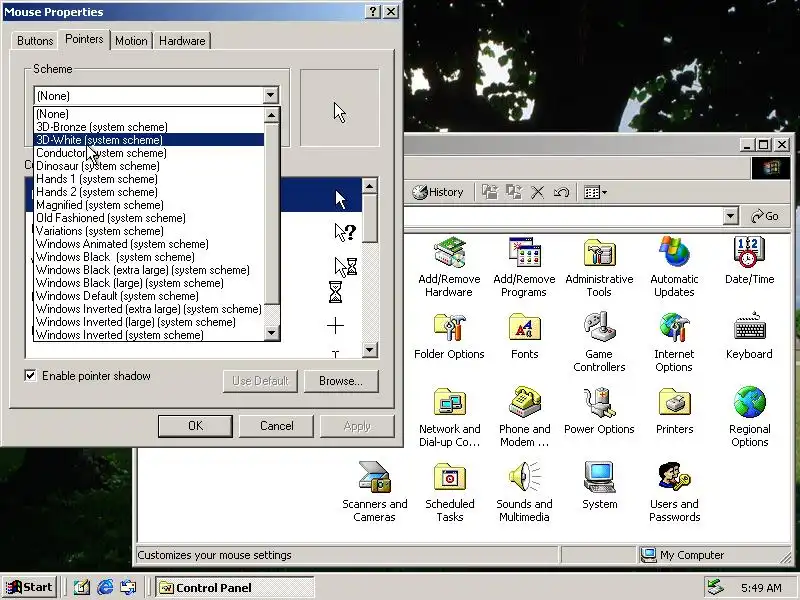Select the Normal Select cursor row
This screenshot has height=600, width=800.
click(x=193, y=194)
